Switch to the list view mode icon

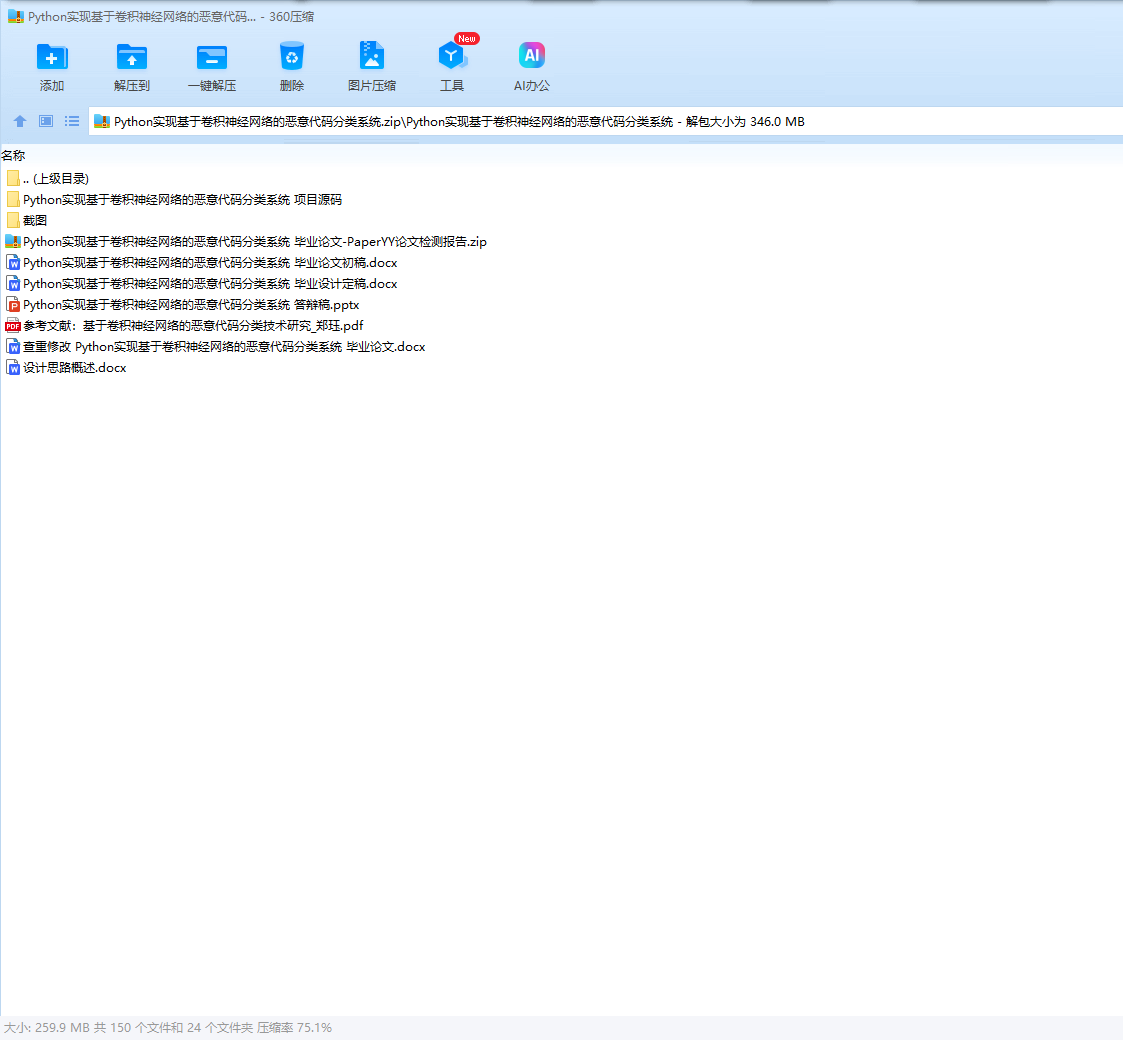point(72,121)
